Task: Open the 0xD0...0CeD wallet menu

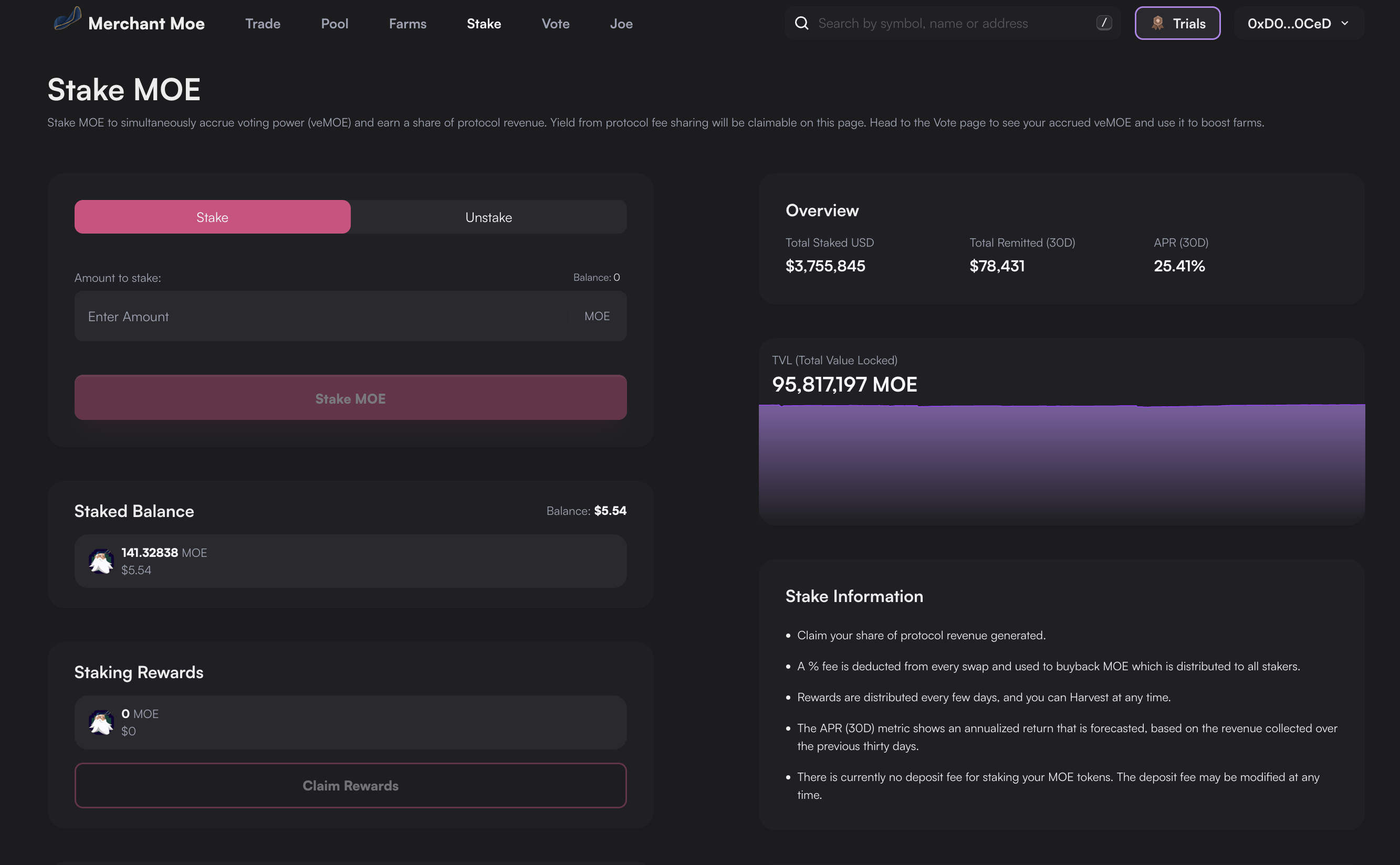Action: coord(1289,24)
